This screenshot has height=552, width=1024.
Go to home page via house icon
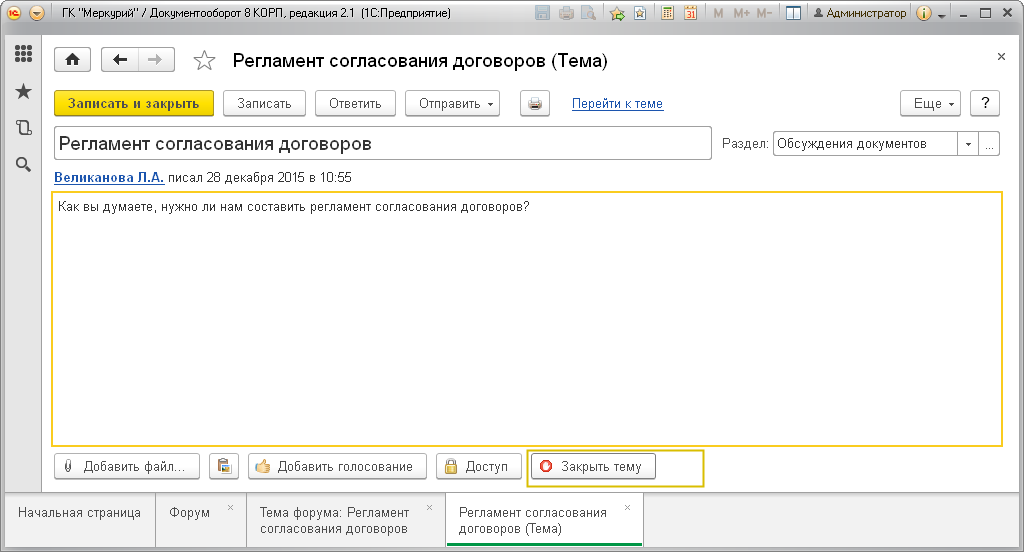tap(72, 60)
